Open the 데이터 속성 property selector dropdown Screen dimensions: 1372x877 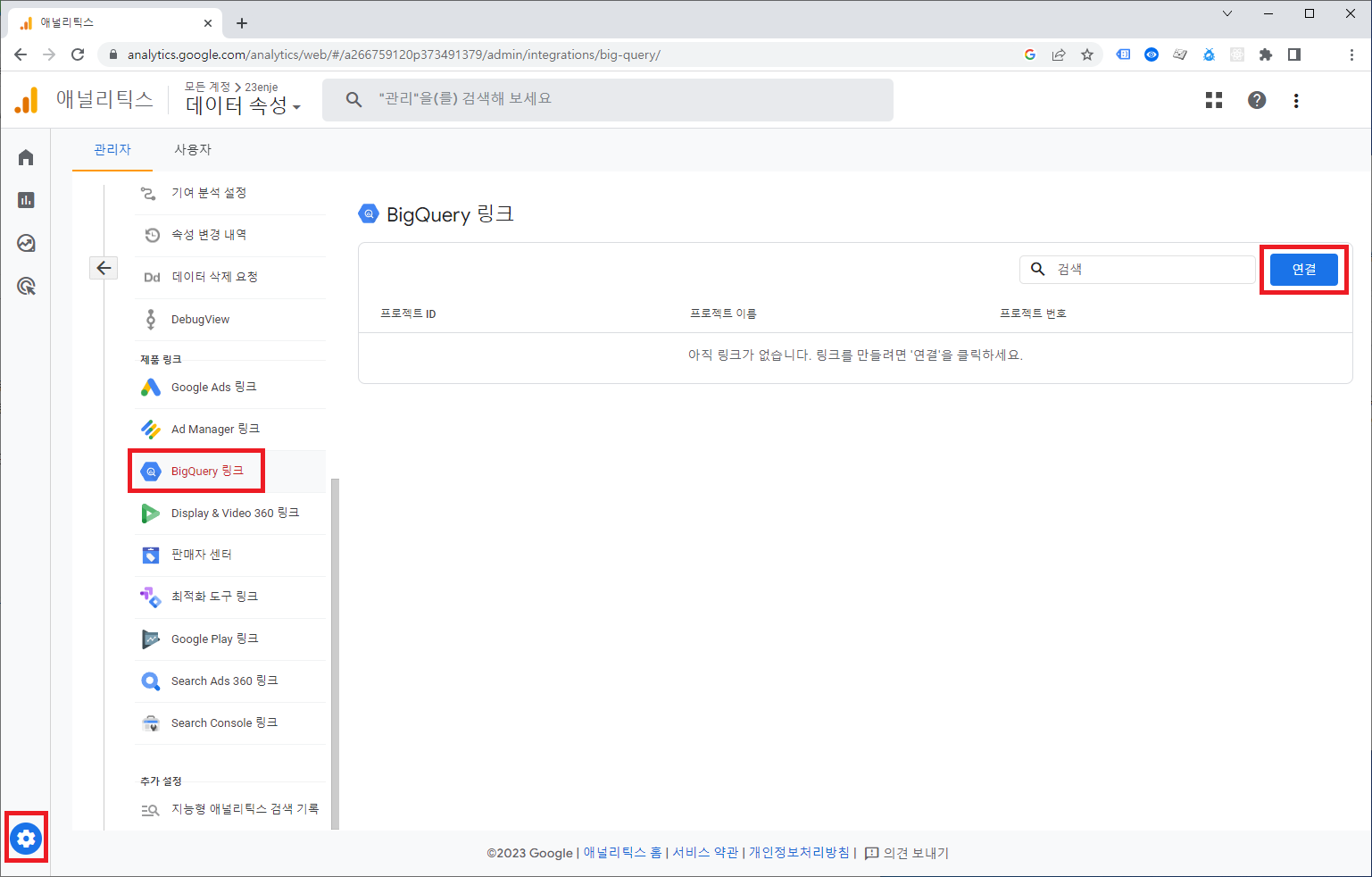click(x=243, y=105)
